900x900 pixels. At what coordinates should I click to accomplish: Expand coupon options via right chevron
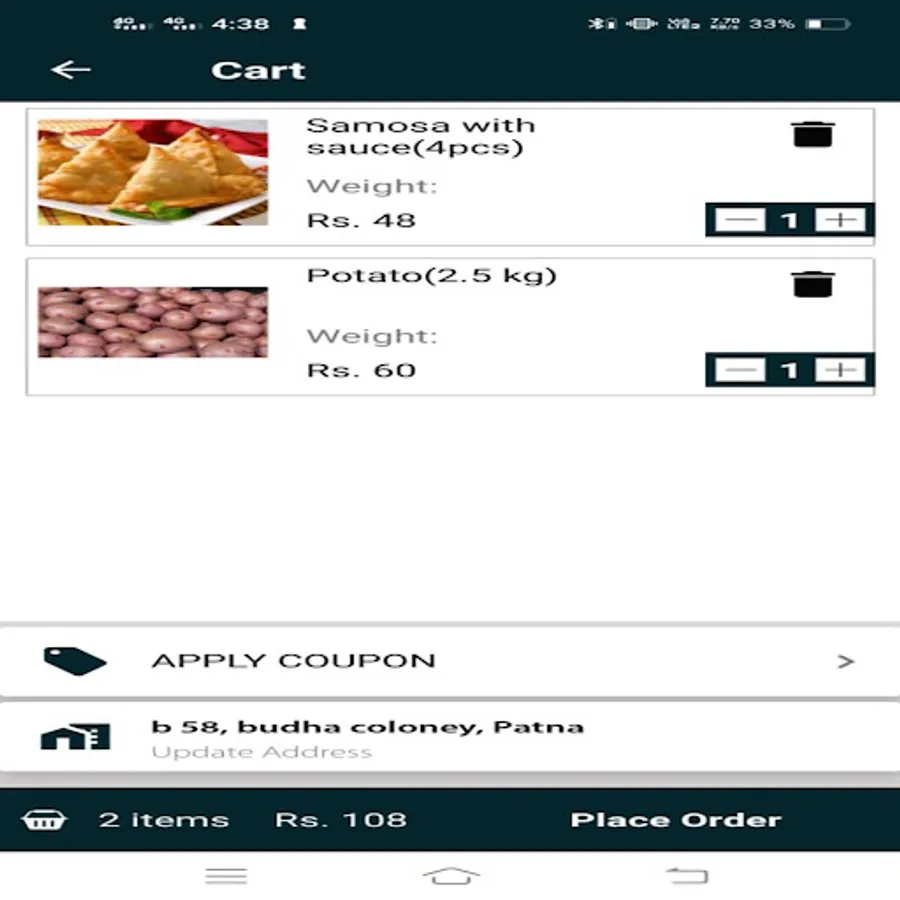tap(845, 662)
